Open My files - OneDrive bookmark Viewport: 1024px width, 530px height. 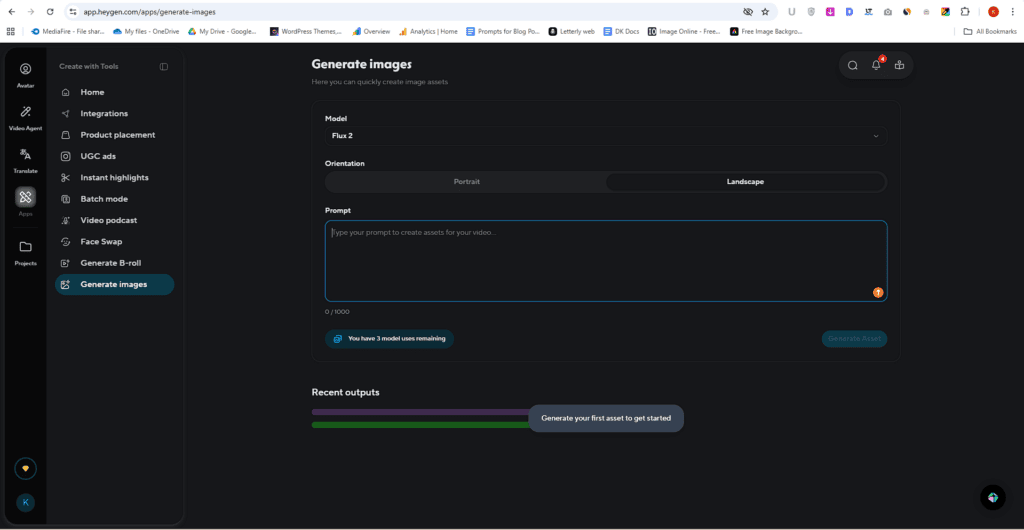[146, 31]
